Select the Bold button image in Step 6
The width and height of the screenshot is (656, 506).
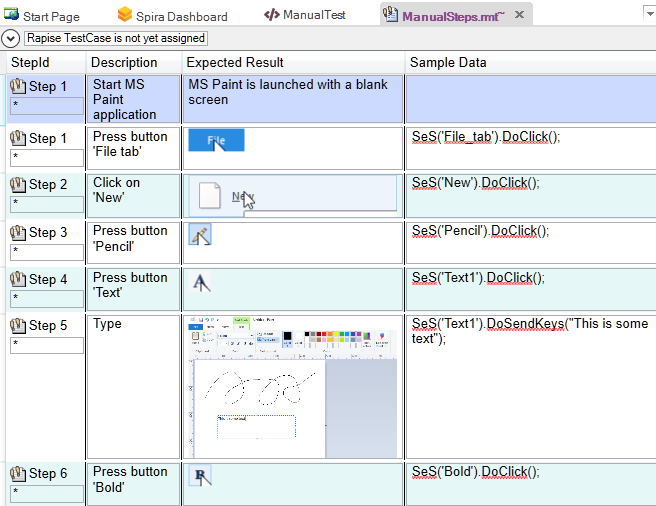[x=200, y=476]
